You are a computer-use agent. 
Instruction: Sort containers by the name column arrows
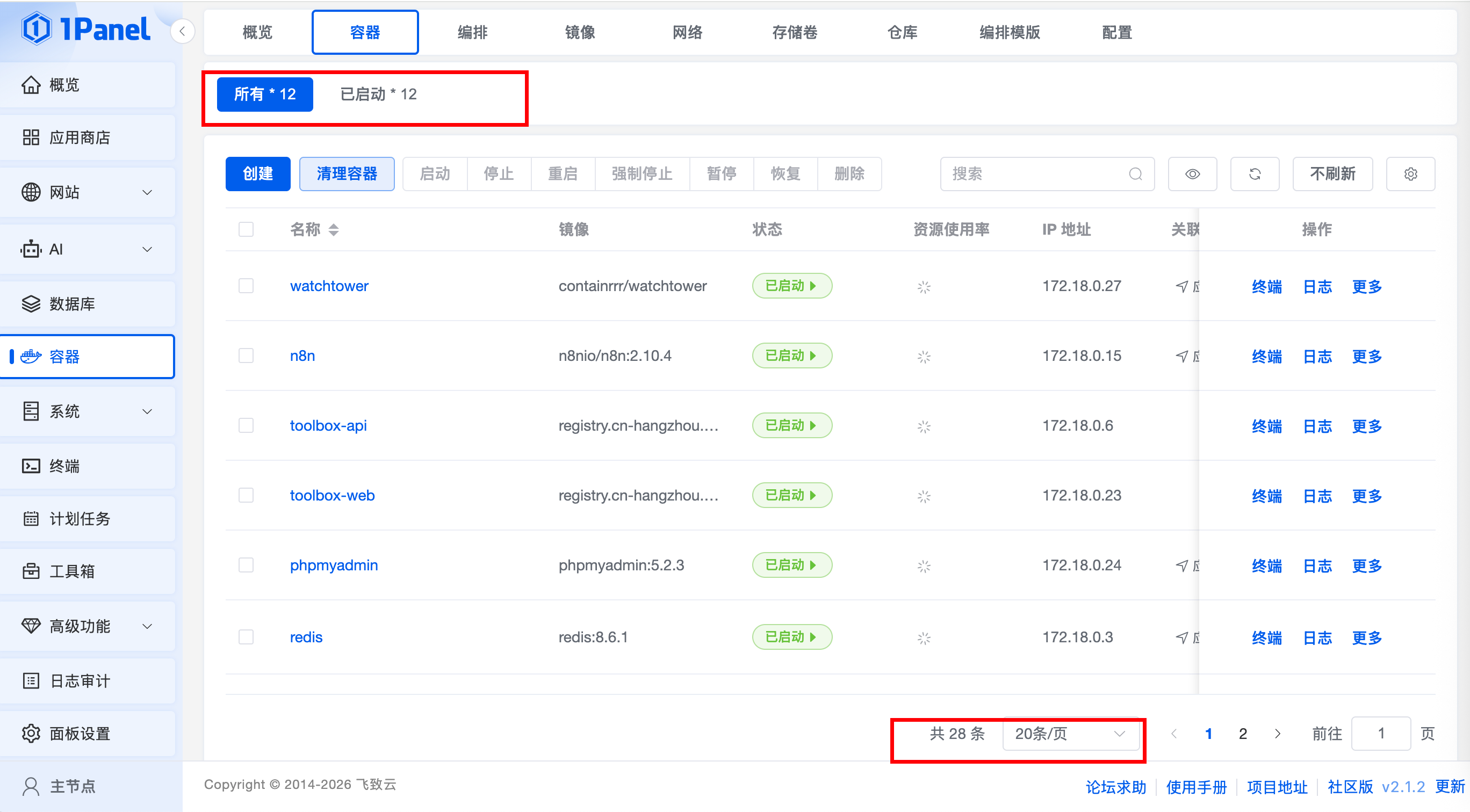pyautogui.click(x=334, y=230)
